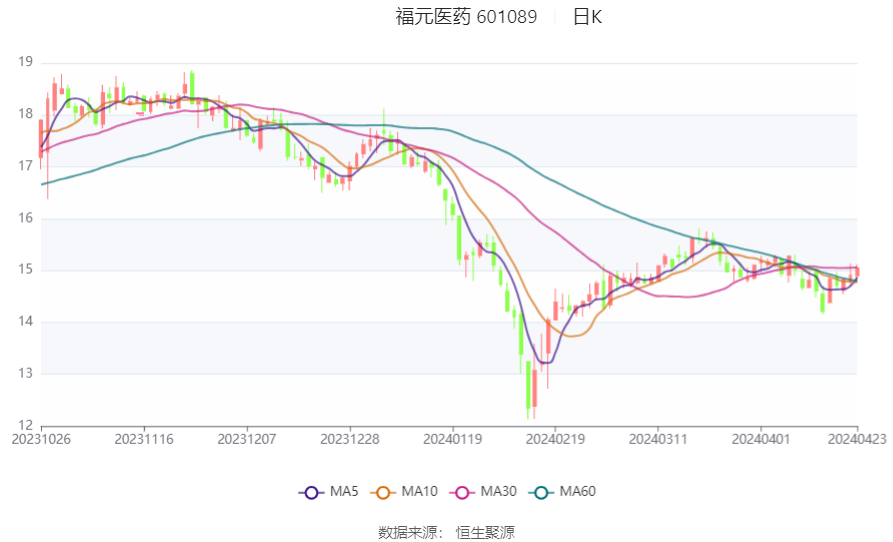Click the orange MA10 circle marker
Viewport: 893px width, 542px height.
click(x=382, y=492)
